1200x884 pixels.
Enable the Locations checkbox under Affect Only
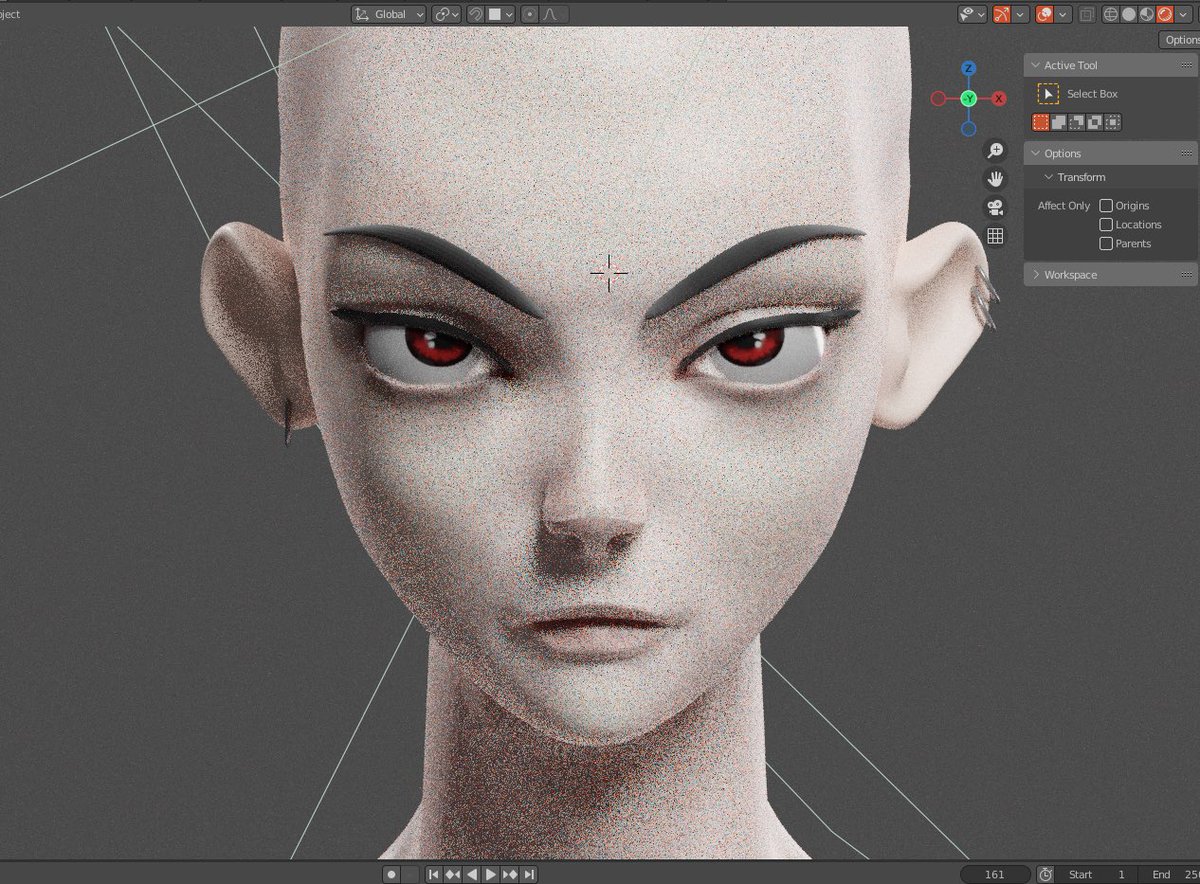pyautogui.click(x=1106, y=224)
